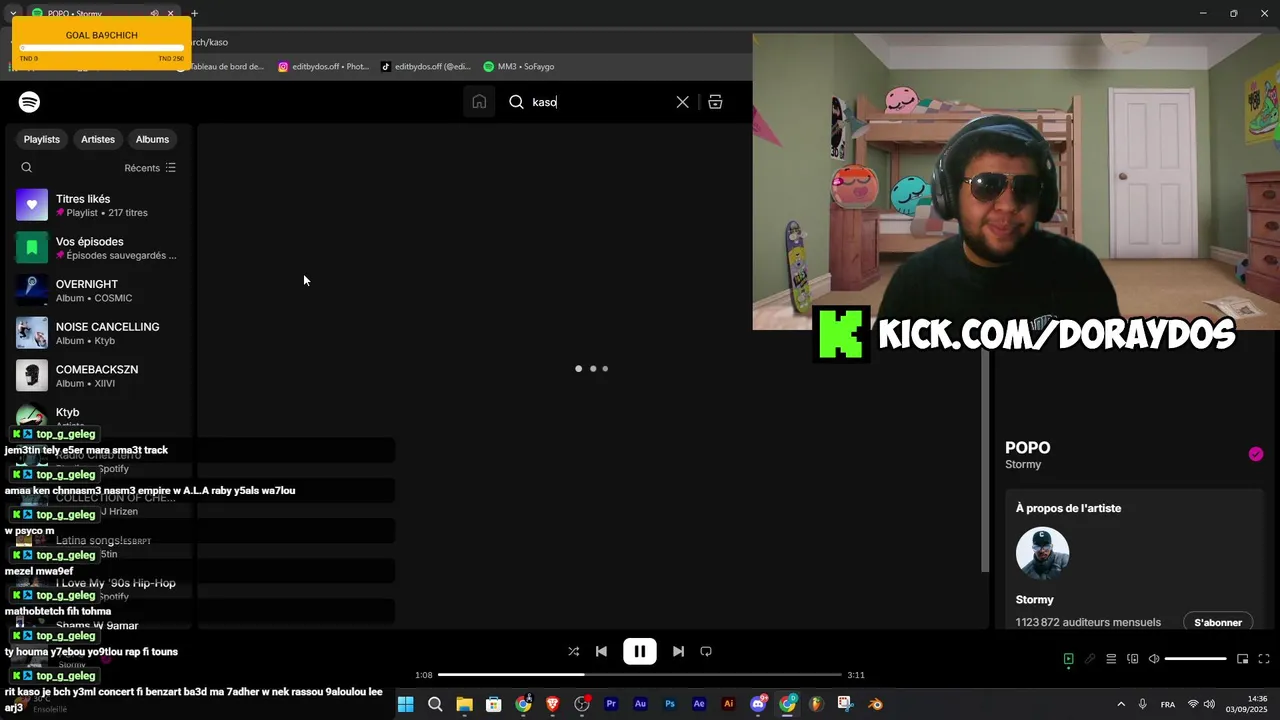Open OVERNIGHT album
The width and height of the screenshot is (1280, 720).
click(x=100, y=290)
